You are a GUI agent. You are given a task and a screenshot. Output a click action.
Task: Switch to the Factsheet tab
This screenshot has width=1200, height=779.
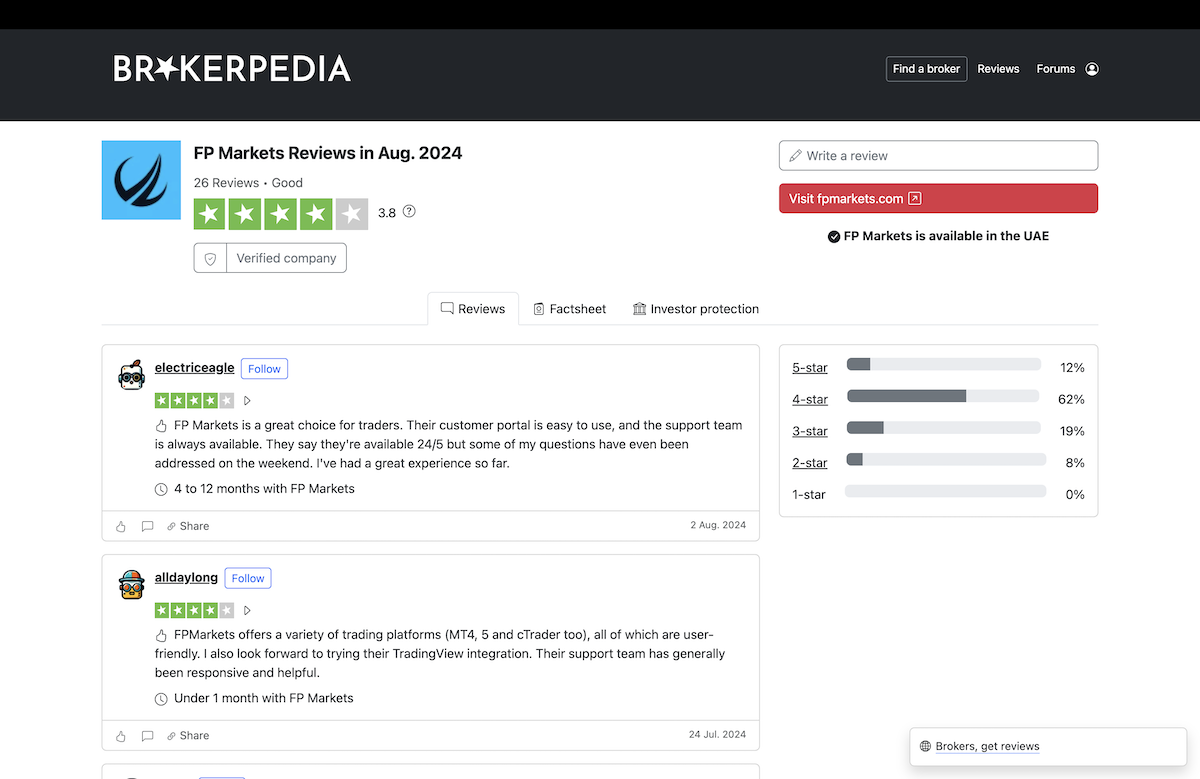click(x=569, y=309)
